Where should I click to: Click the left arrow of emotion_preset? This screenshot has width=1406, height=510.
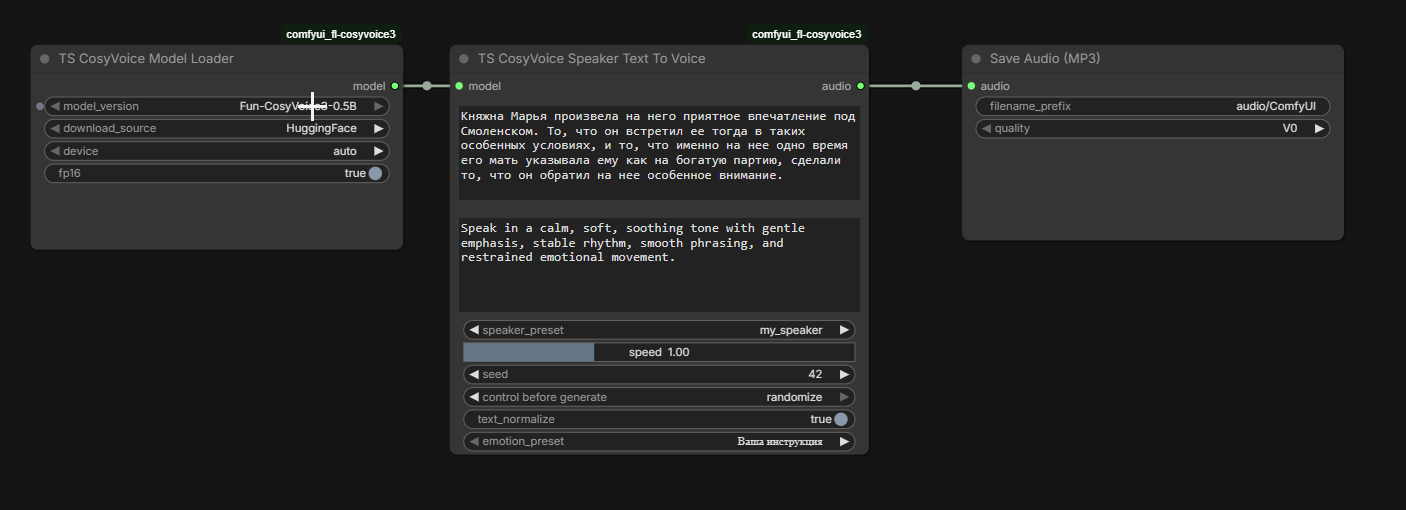tap(474, 441)
